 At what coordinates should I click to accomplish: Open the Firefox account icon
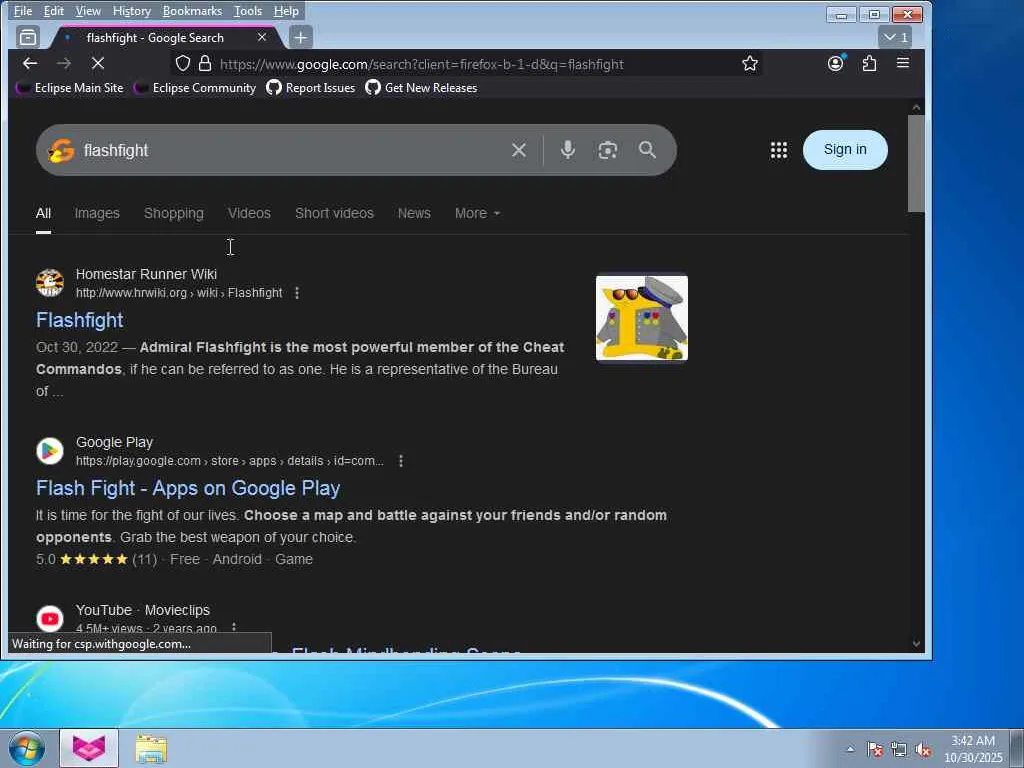835,63
